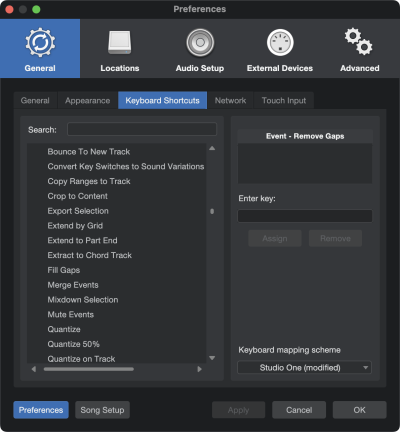Expand the Keyboard mapping scheme dropdown
This screenshot has width=400, height=432.
(304, 368)
